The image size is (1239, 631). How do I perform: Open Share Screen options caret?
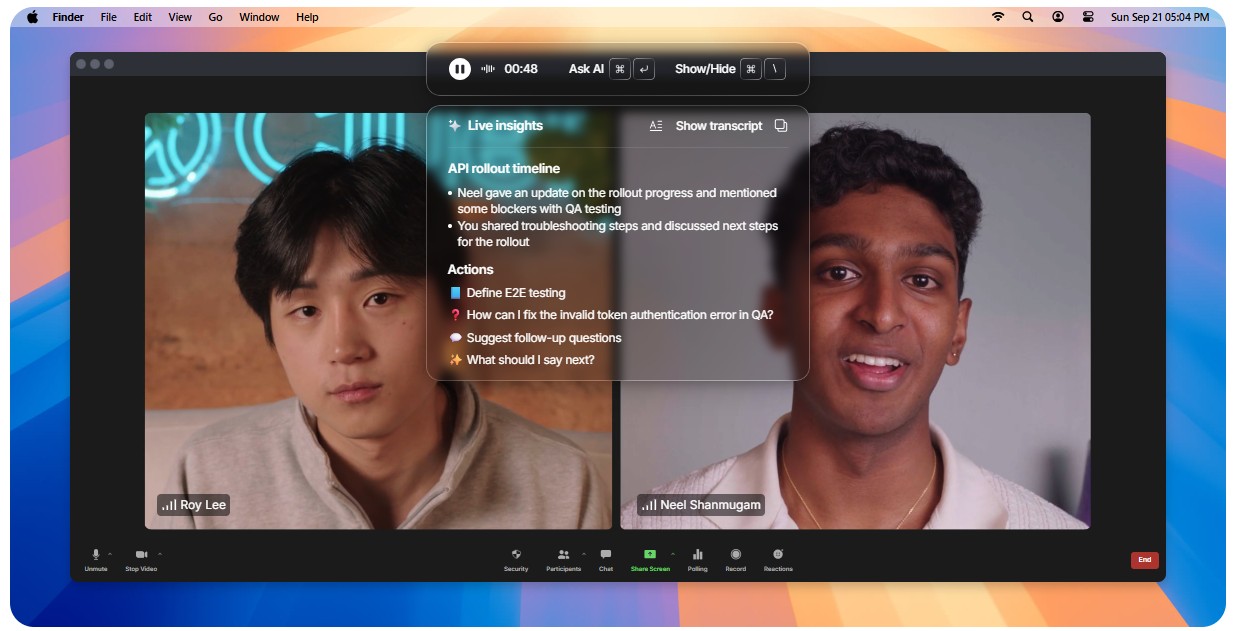coord(672,553)
